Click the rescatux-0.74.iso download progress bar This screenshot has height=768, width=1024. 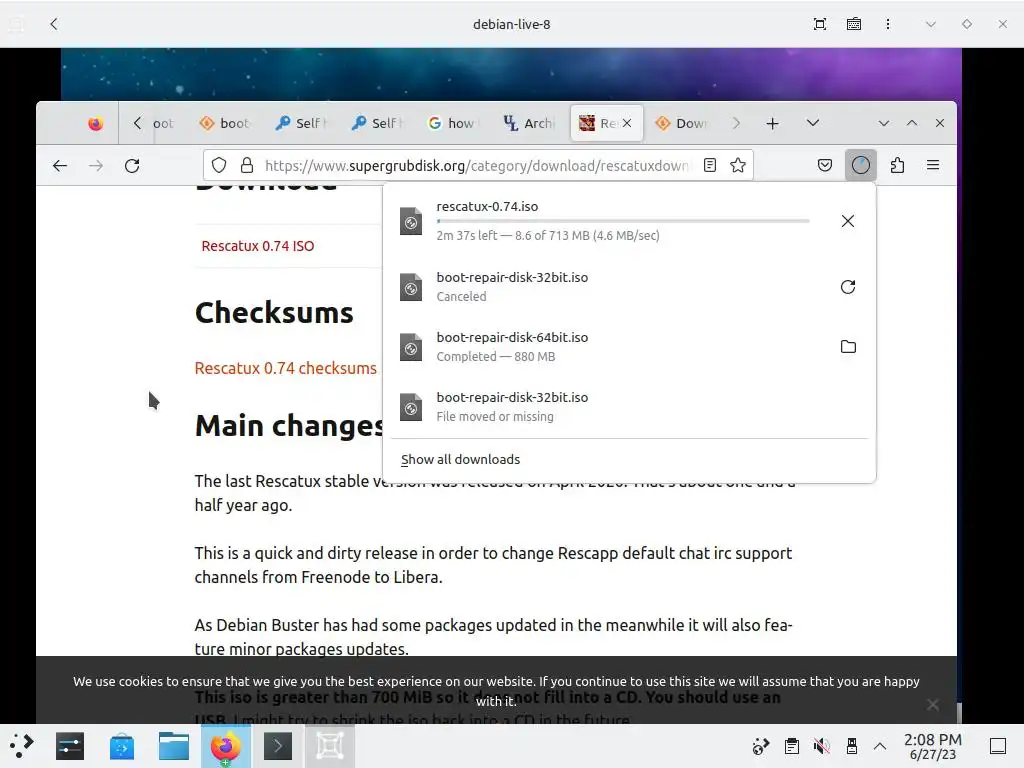tap(623, 221)
